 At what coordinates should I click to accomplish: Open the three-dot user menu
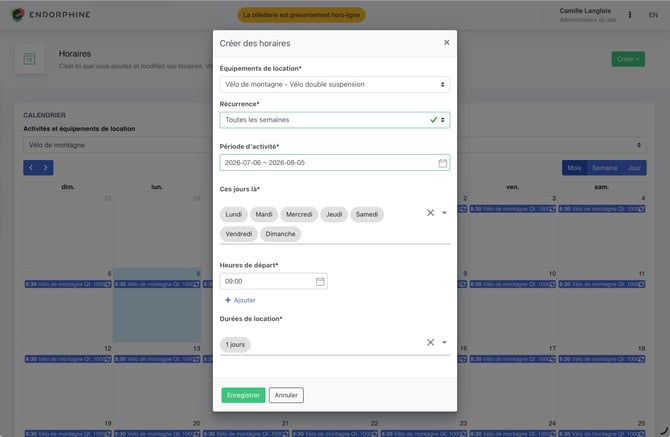pyautogui.click(x=629, y=15)
